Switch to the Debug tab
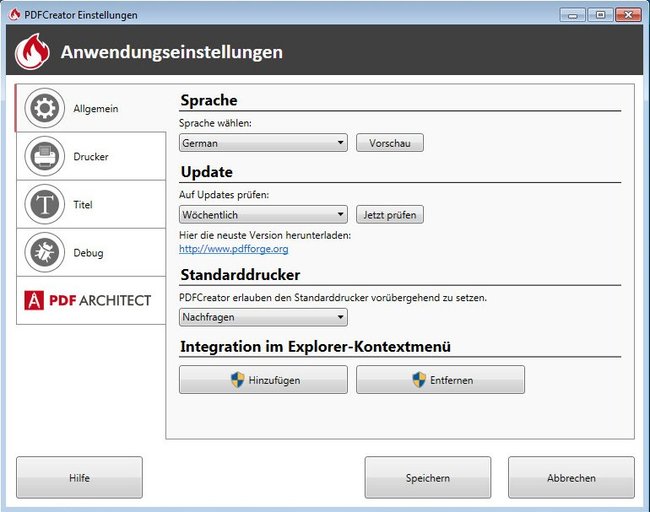 (x=91, y=252)
